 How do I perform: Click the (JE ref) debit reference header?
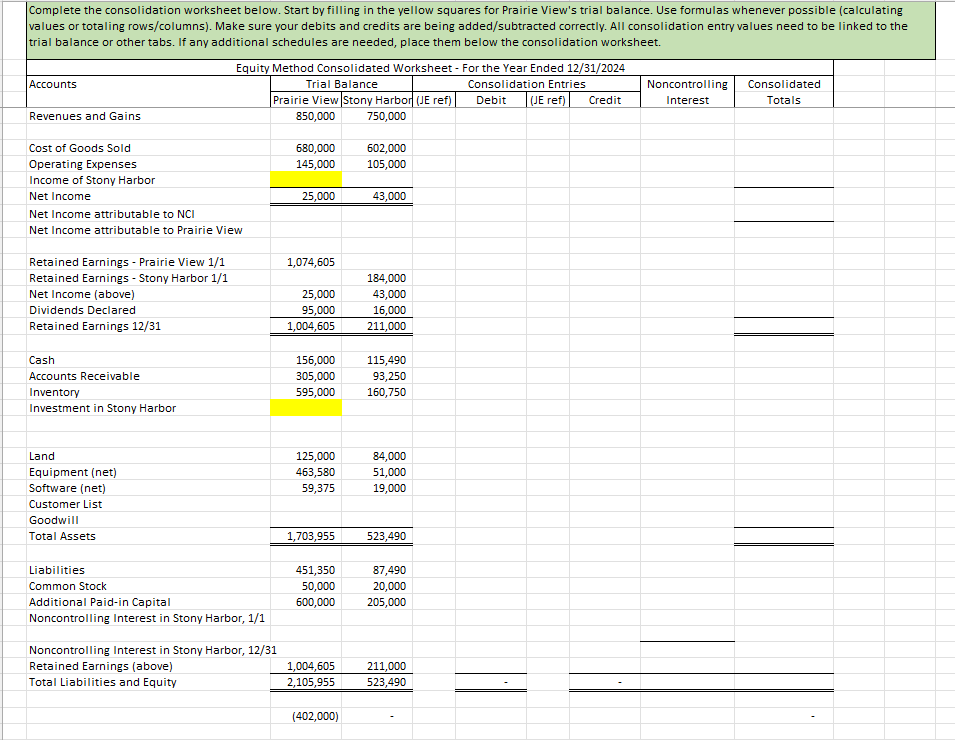[434, 100]
